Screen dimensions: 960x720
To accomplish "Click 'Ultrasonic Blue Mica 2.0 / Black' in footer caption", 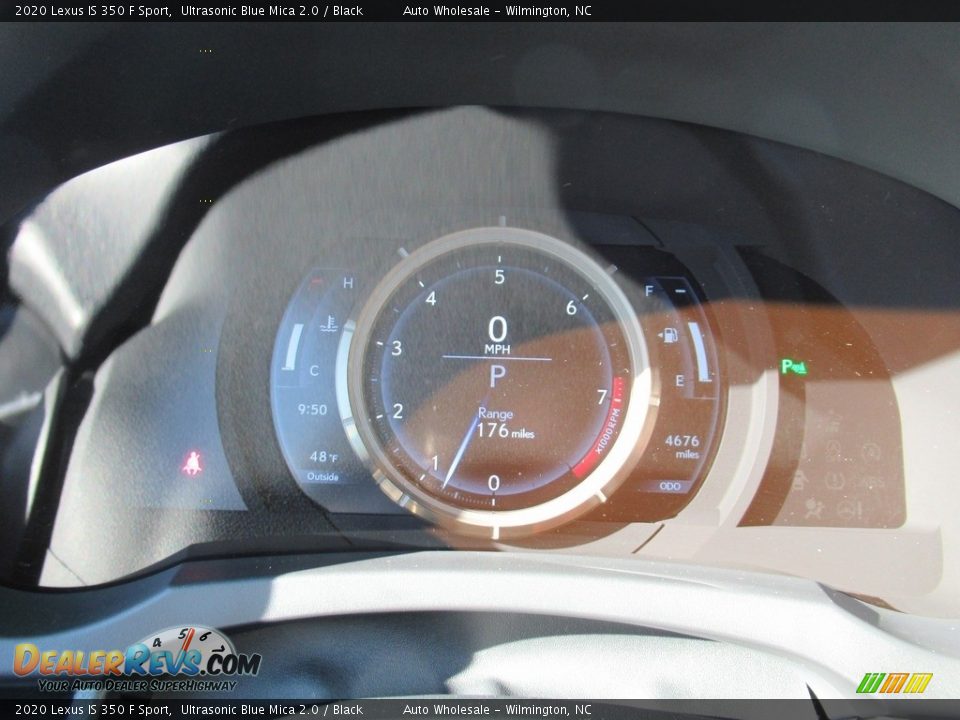I will pos(272,710).
